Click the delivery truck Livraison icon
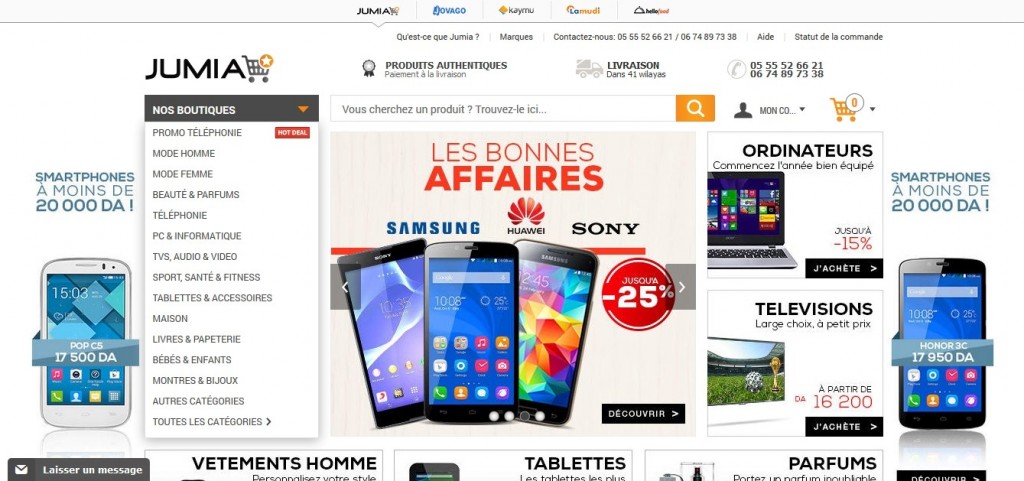 589,69
